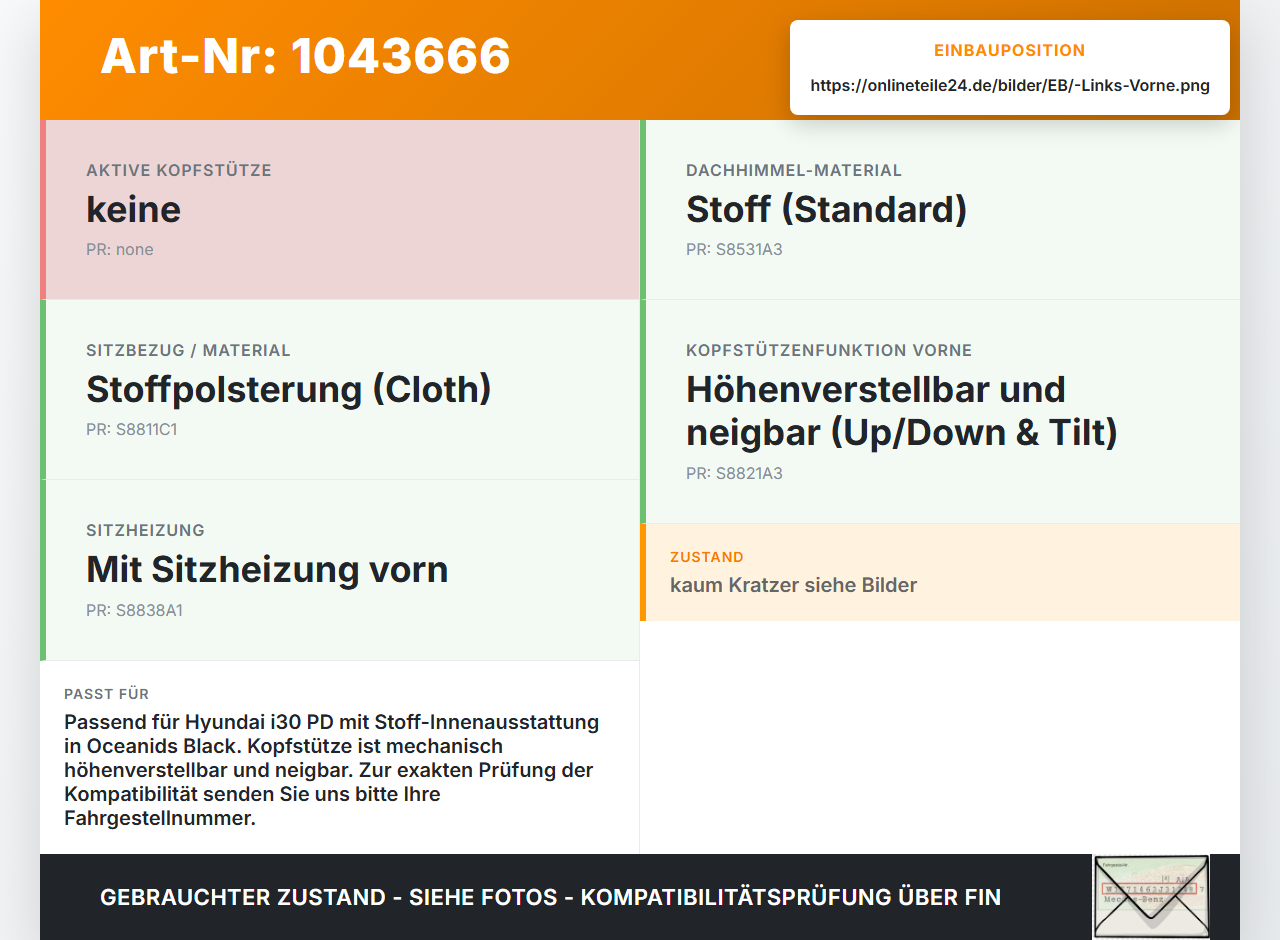Click the 'keine' value text
Image resolution: width=1280 pixels, height=940 pixels.
click(x=133, y=209)
